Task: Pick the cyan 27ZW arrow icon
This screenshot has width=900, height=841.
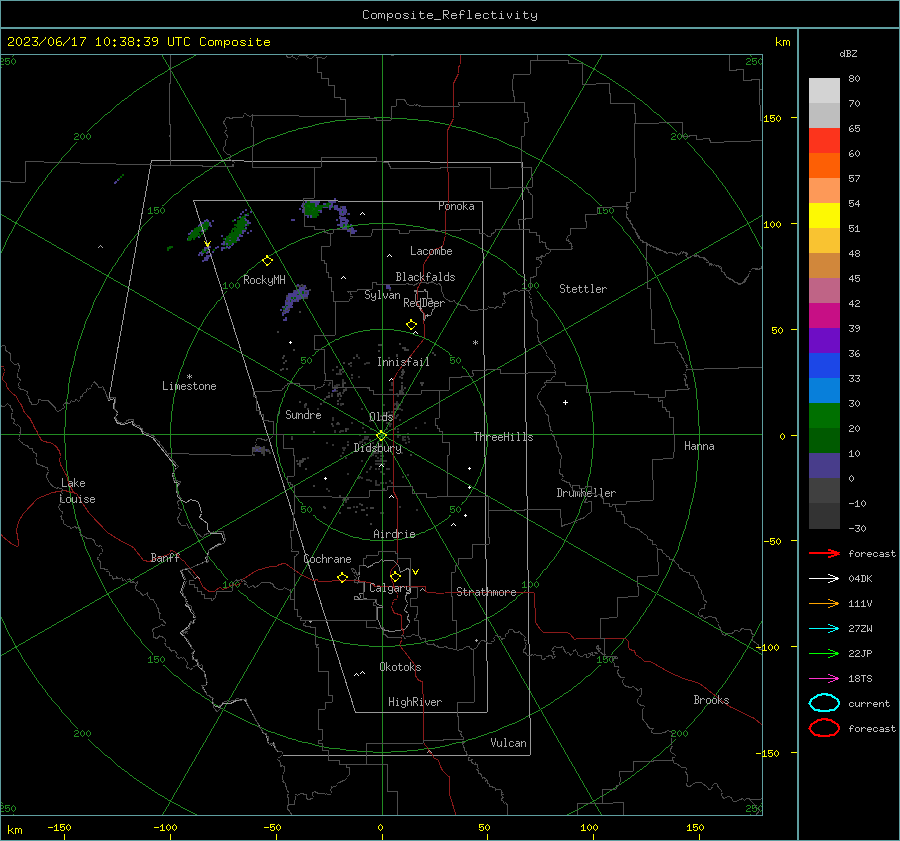Action: pos(824,629)
